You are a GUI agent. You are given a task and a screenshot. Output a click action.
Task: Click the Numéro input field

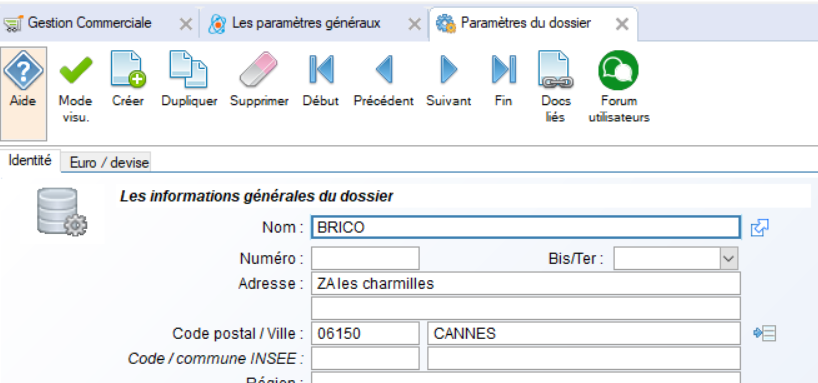pyautogui.click(x=365, y=258)
